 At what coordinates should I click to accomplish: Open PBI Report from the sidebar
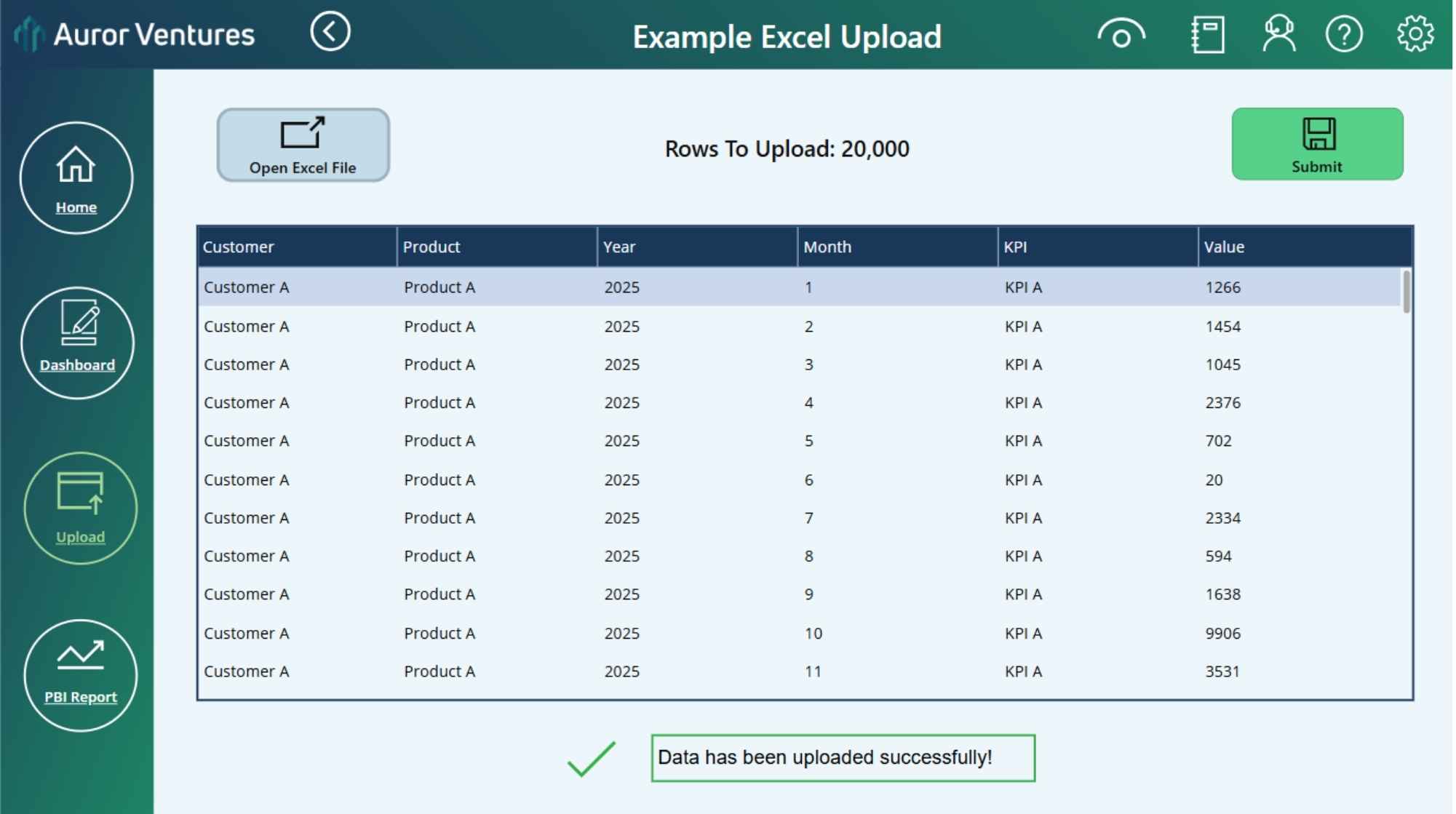(80, 675)
